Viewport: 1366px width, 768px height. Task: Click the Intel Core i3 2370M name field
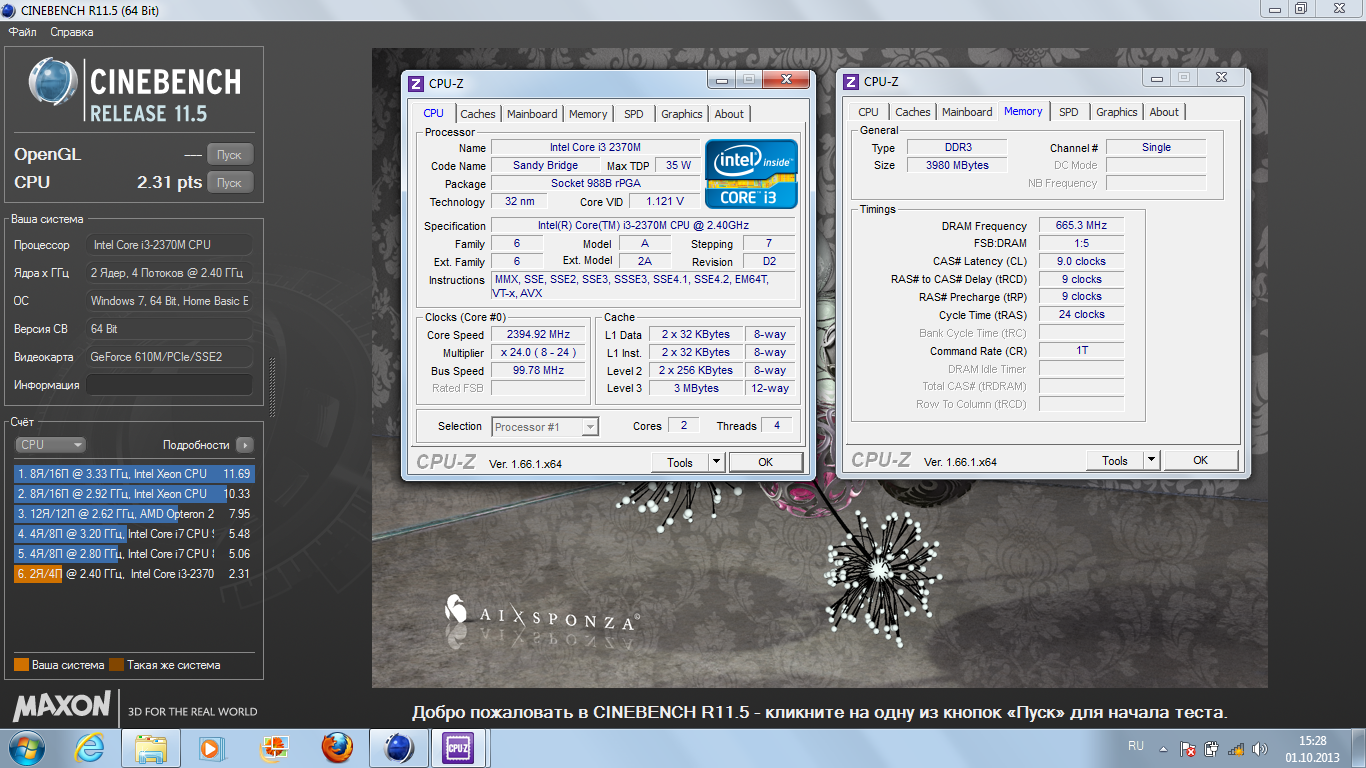pos(594,148)
